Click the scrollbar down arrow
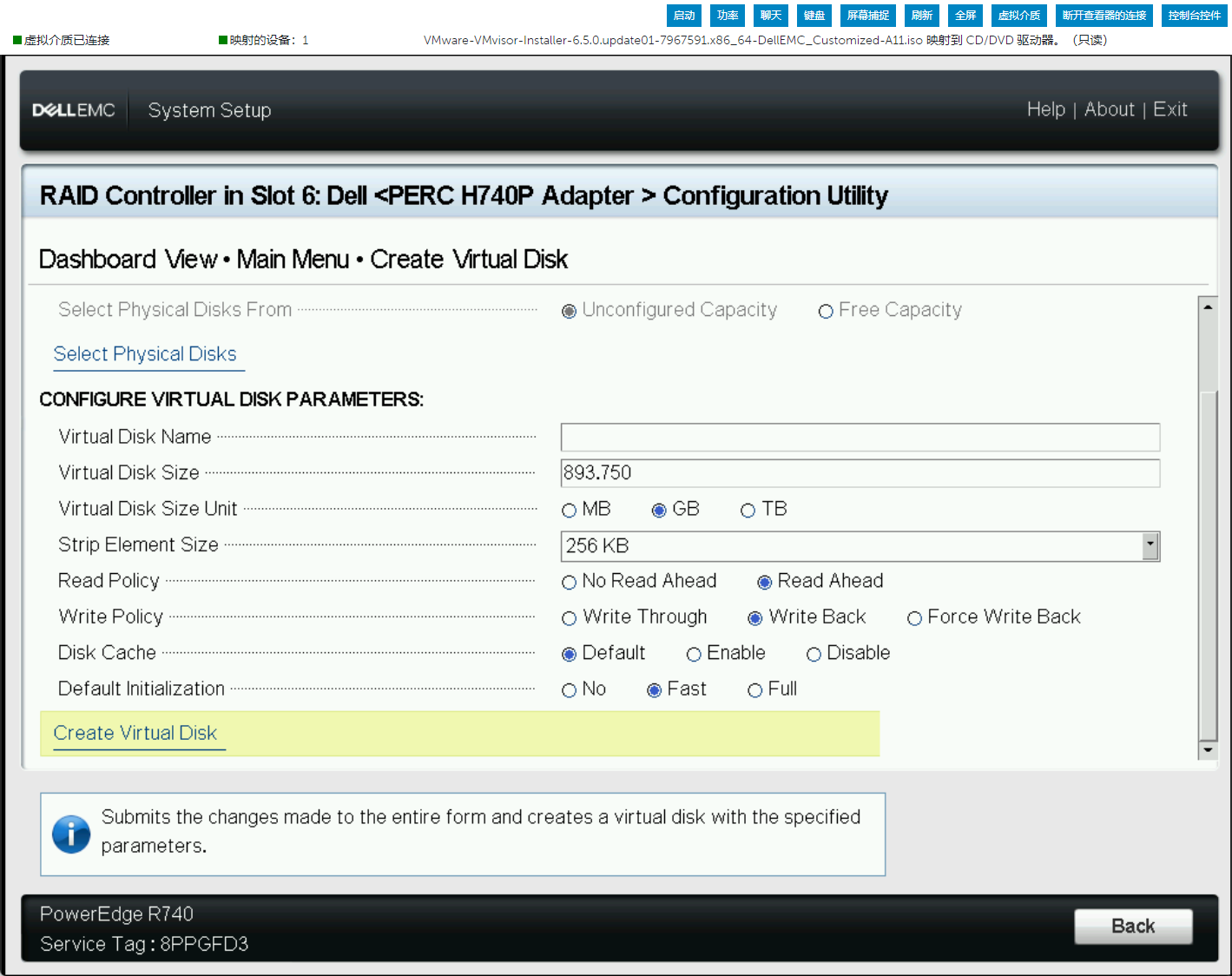1232x976 pixels. tap(1208, 749)
